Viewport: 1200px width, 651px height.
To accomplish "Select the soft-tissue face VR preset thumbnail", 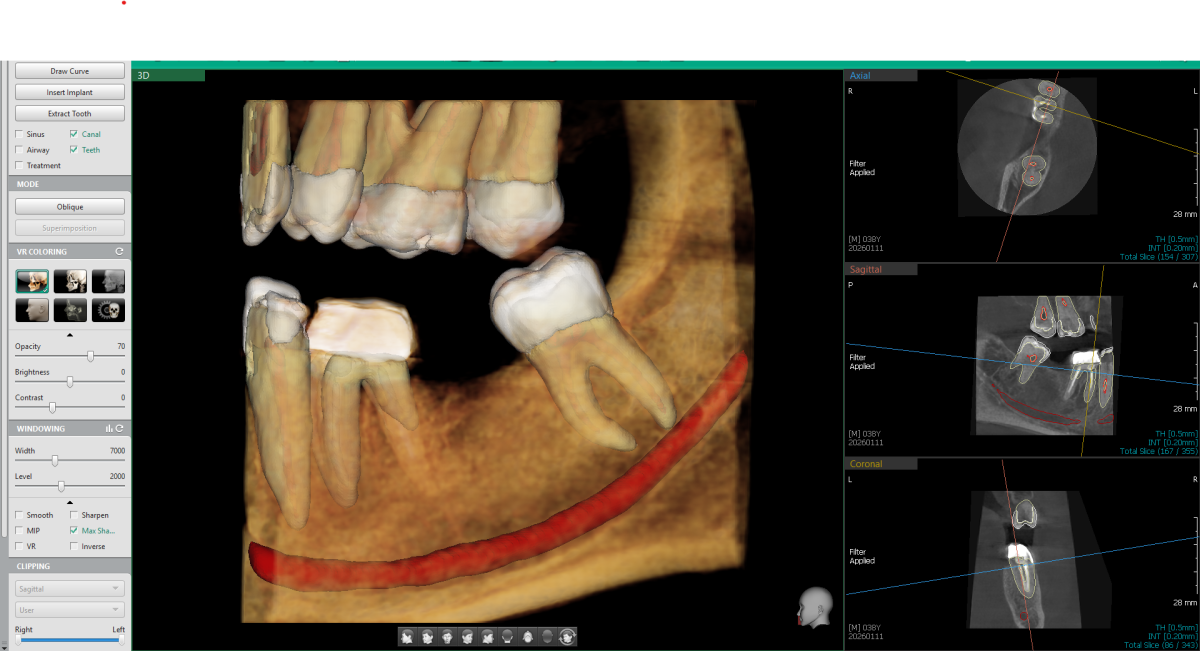I will click(31, 310).
